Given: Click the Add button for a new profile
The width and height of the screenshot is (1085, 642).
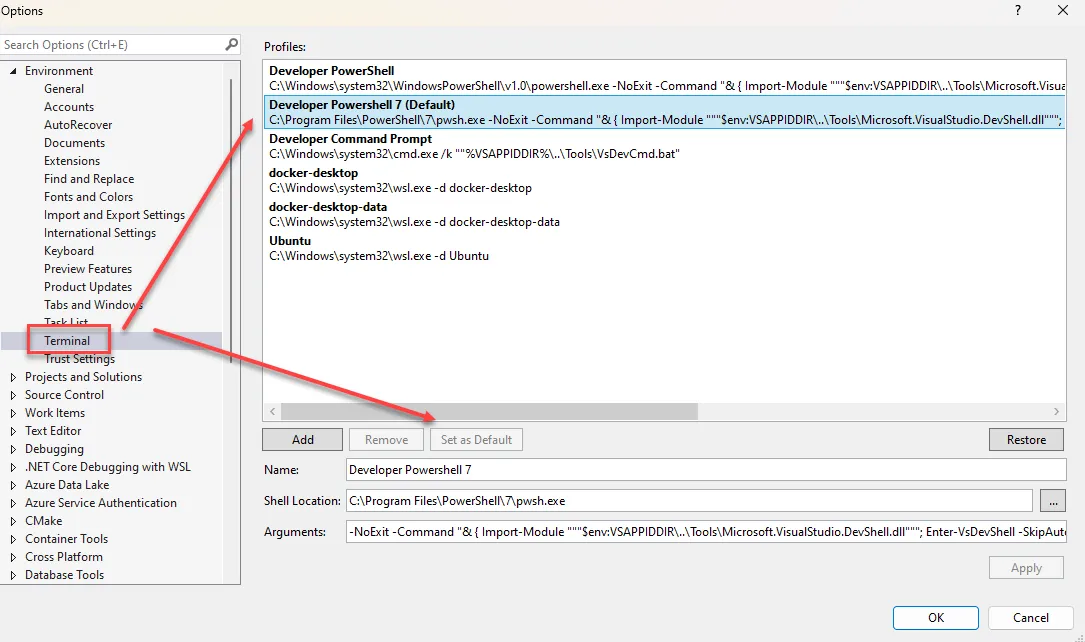Looking at the screenshot, I should point(302,439).
